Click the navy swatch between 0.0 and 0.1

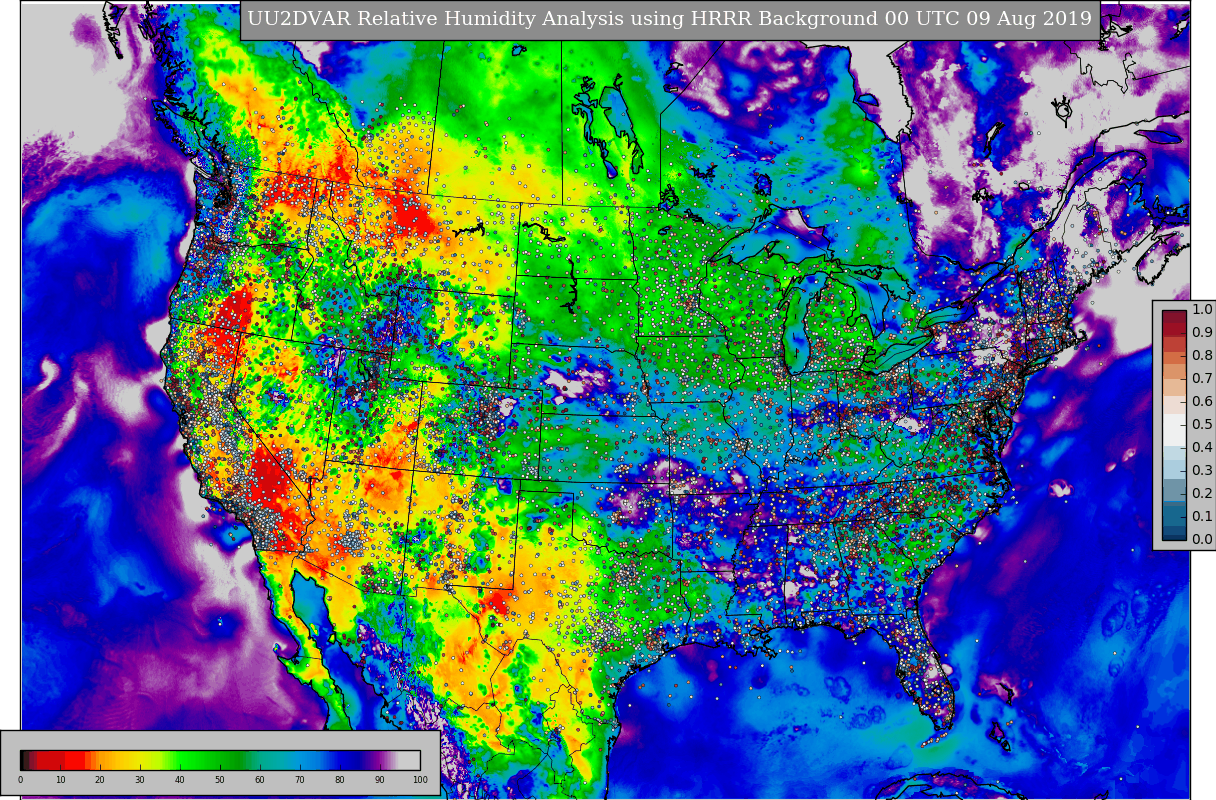(x=1174, y=530)
